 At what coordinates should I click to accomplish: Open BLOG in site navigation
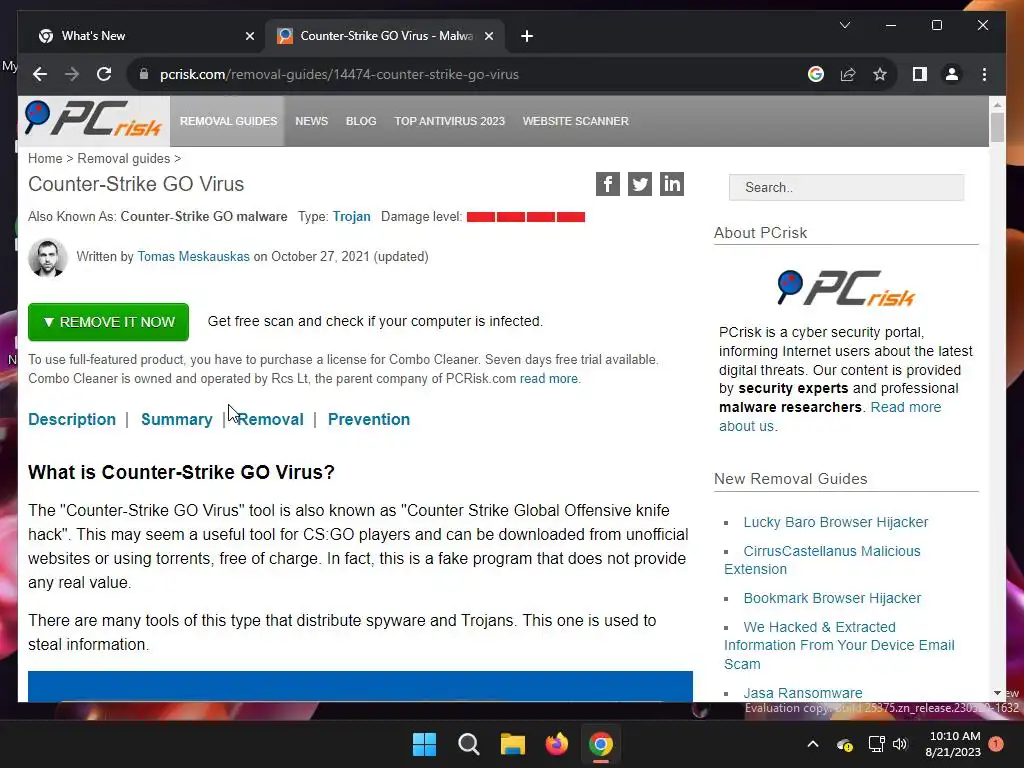361,121
